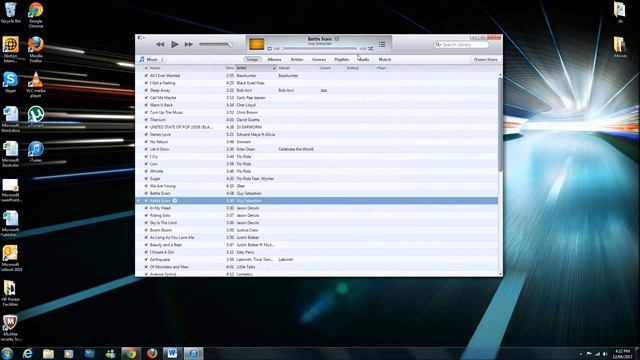This screenshot has height=360, width=640.
Task: Switch to the Songs tab
Action: pyautogui.click(x=252, y=60)
